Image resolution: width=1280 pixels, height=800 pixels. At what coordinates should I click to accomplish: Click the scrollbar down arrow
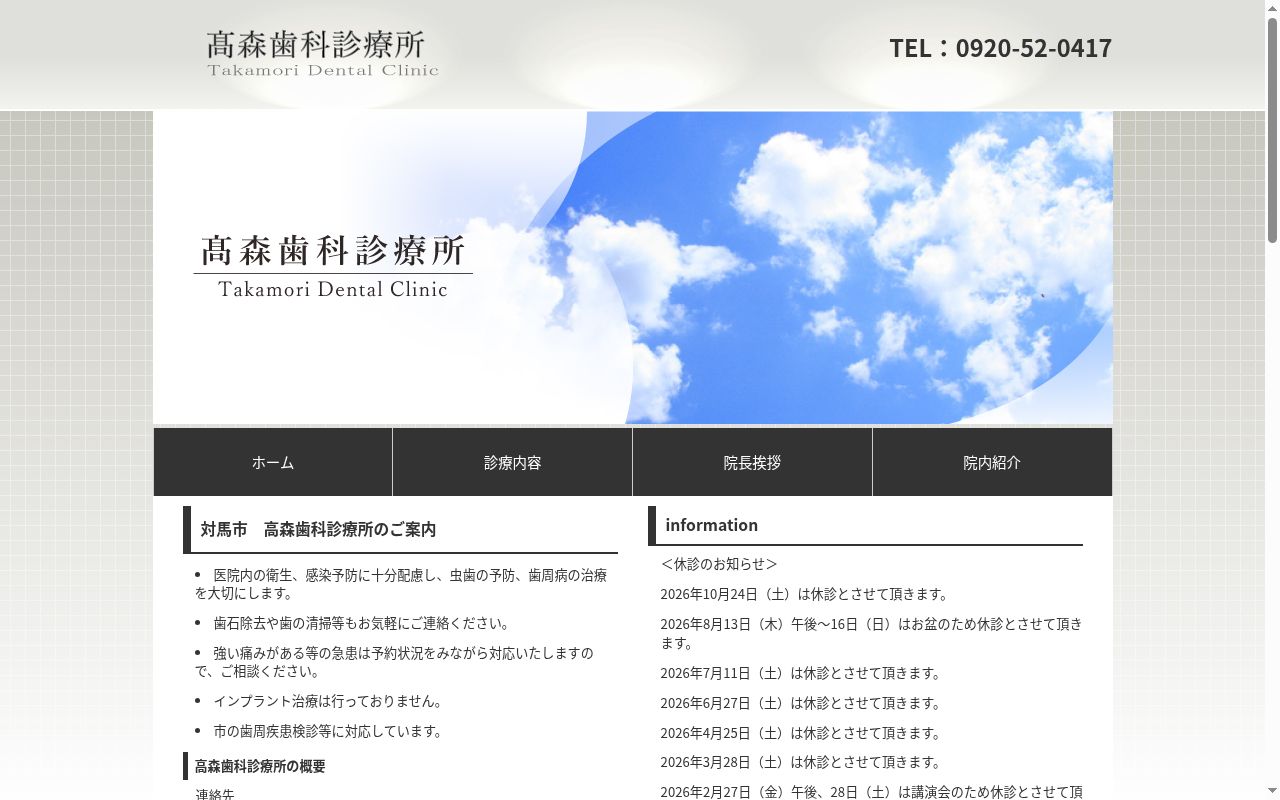(1272, 792)
